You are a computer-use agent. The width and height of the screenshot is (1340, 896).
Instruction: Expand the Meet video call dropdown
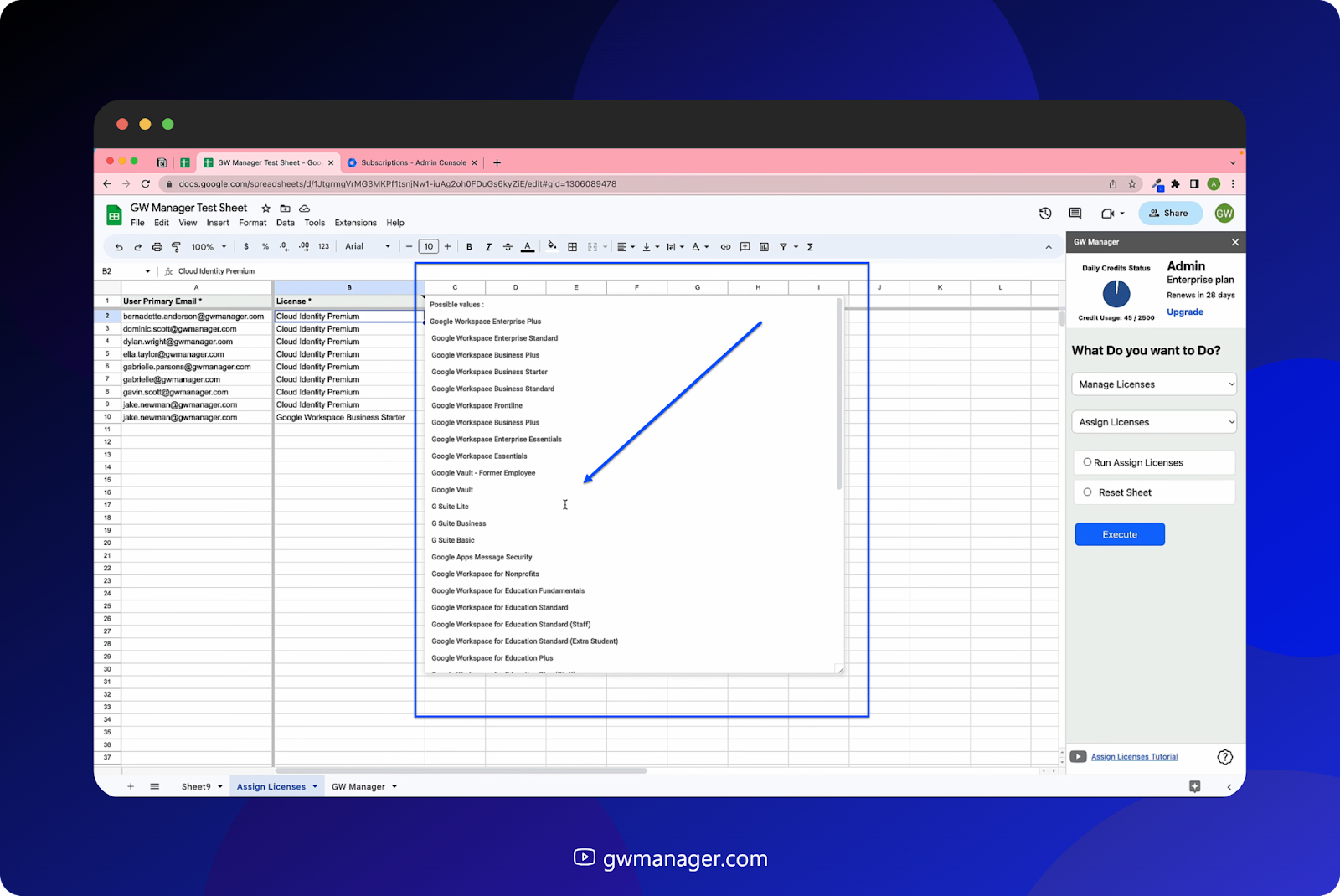[x=1122, y=214]
